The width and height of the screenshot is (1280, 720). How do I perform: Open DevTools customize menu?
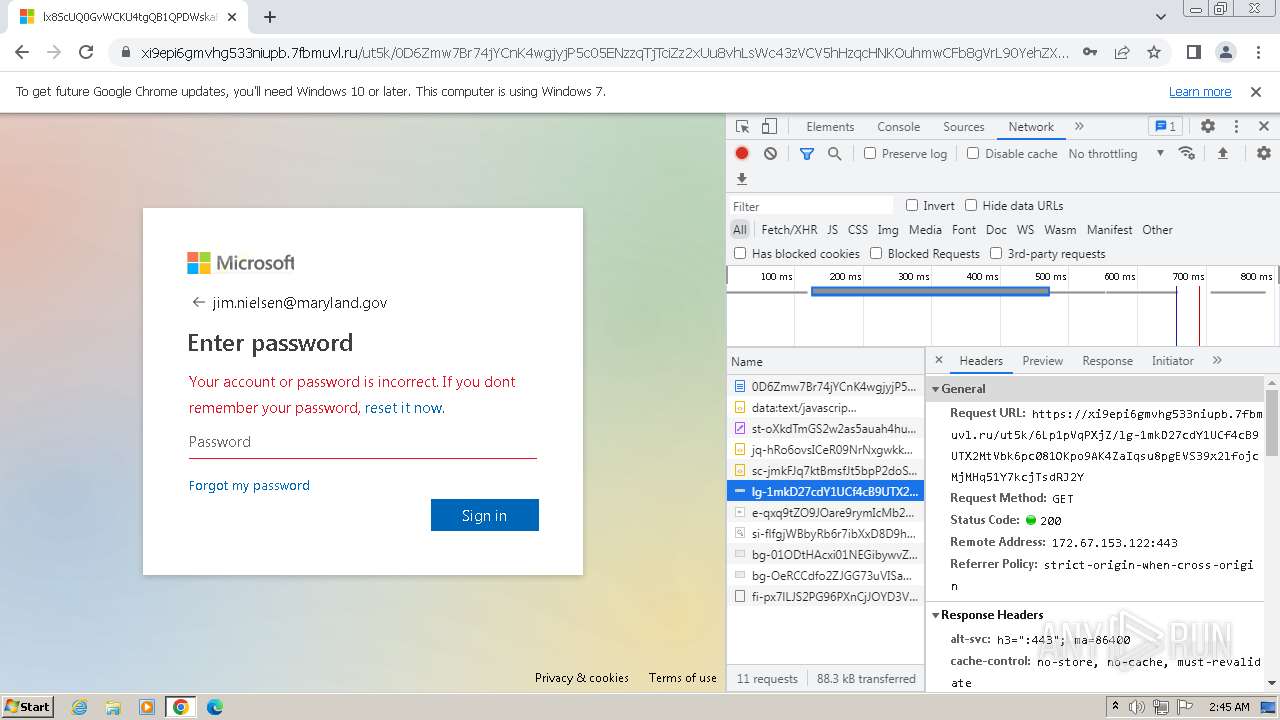1236,127
